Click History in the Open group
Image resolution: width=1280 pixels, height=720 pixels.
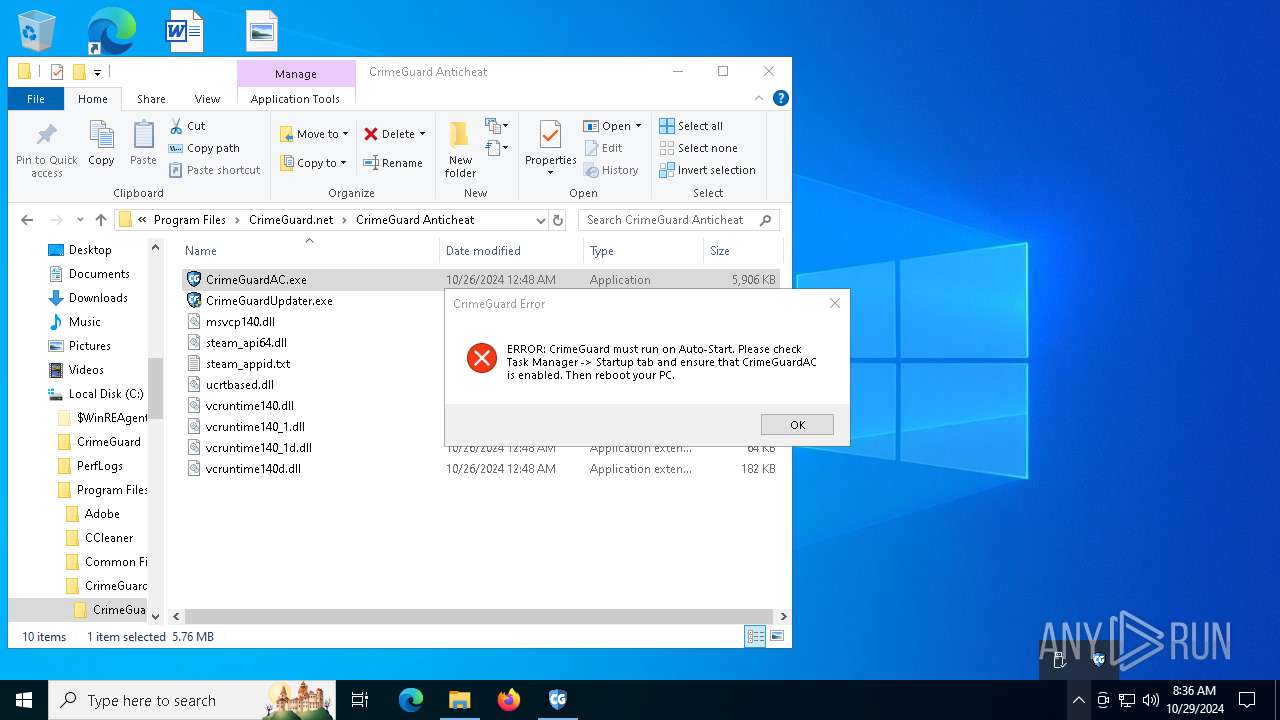tap(611, 170)
